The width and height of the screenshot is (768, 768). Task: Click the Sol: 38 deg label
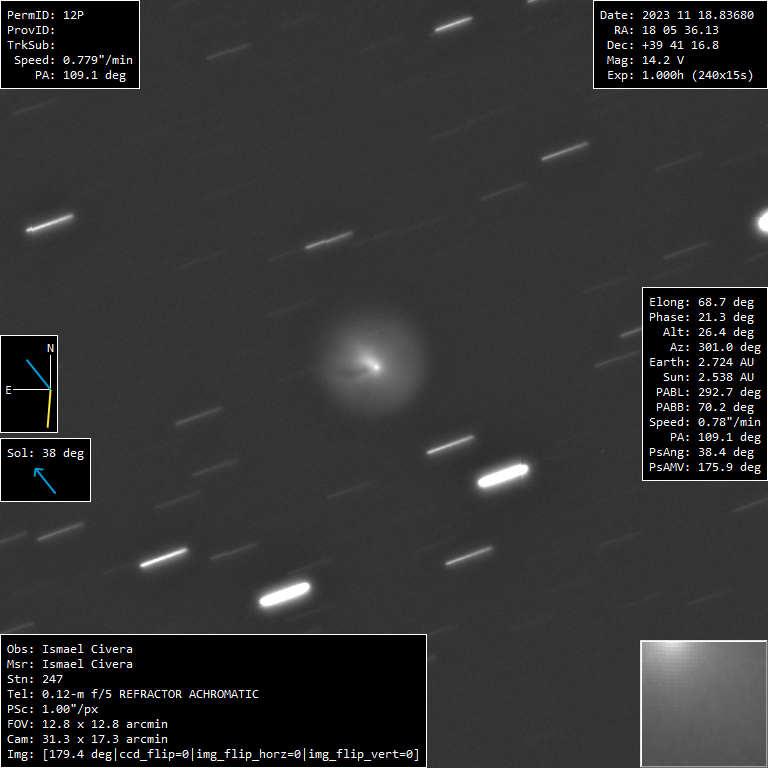point(45,453)
